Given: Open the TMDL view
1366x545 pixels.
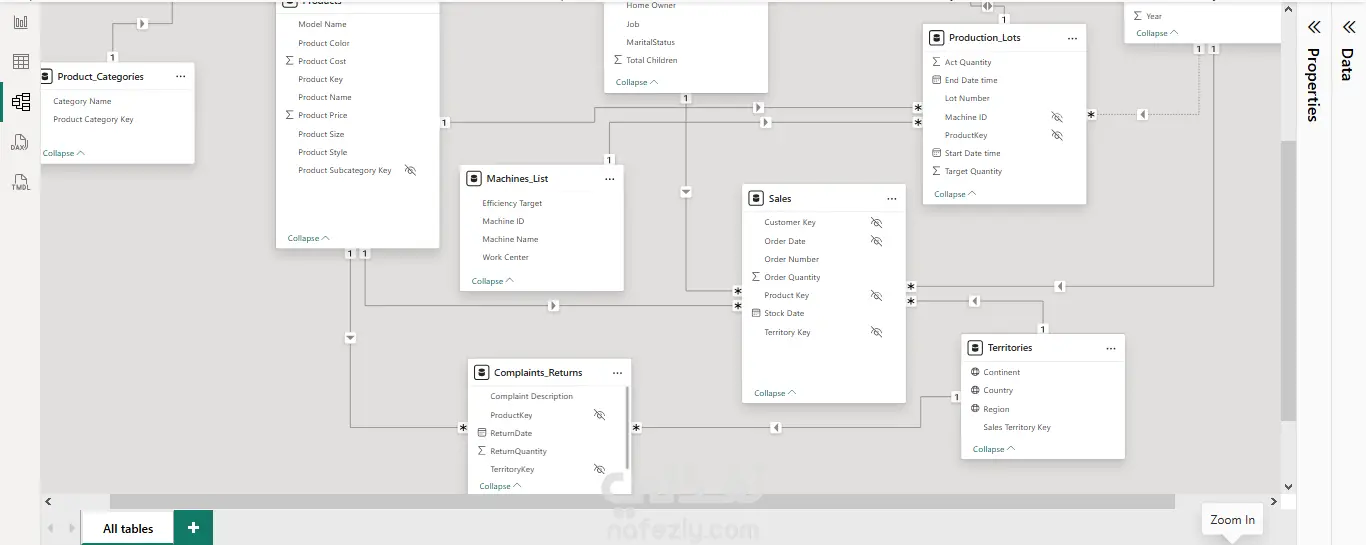Looking at the screenshot, I should click(x=20, y=183).
